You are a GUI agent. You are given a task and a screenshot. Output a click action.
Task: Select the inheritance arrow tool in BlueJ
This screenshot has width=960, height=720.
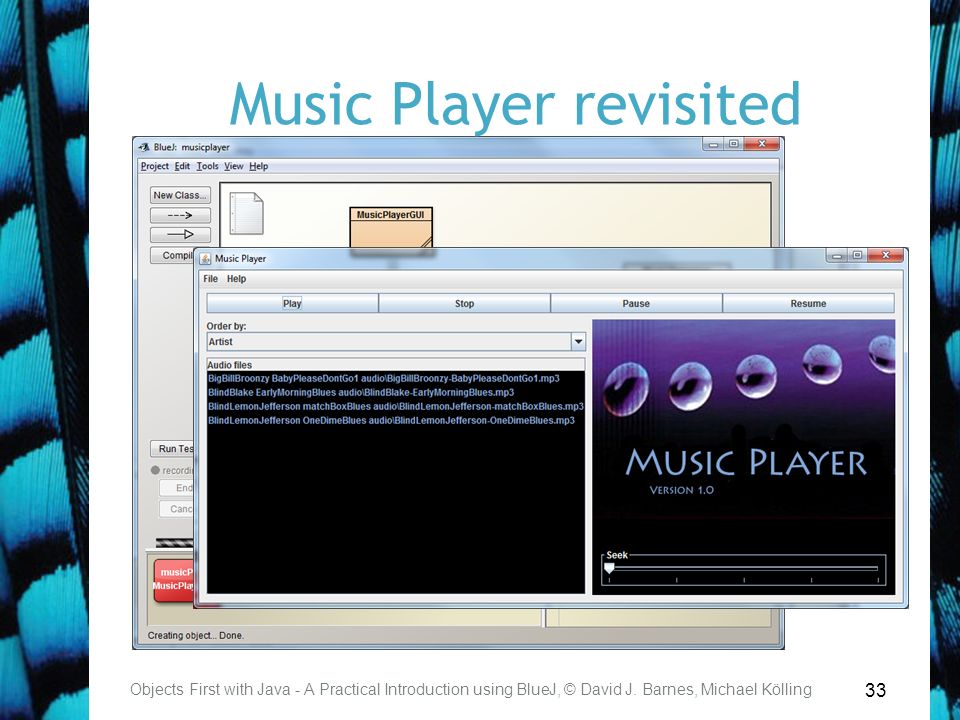[x=180, y=234]
